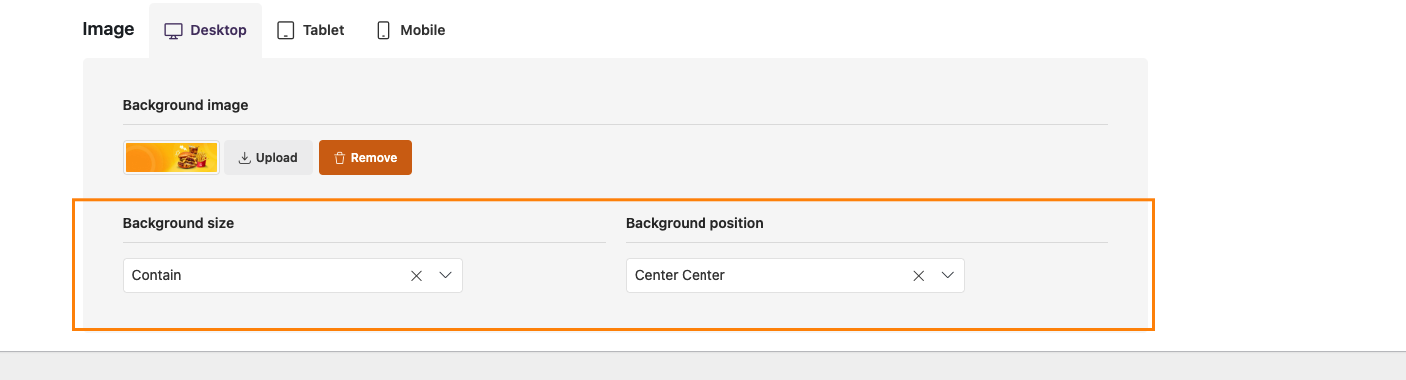Click the Image section heading
This screenshot has height=380, width=1406.
(x=109, y=30)
